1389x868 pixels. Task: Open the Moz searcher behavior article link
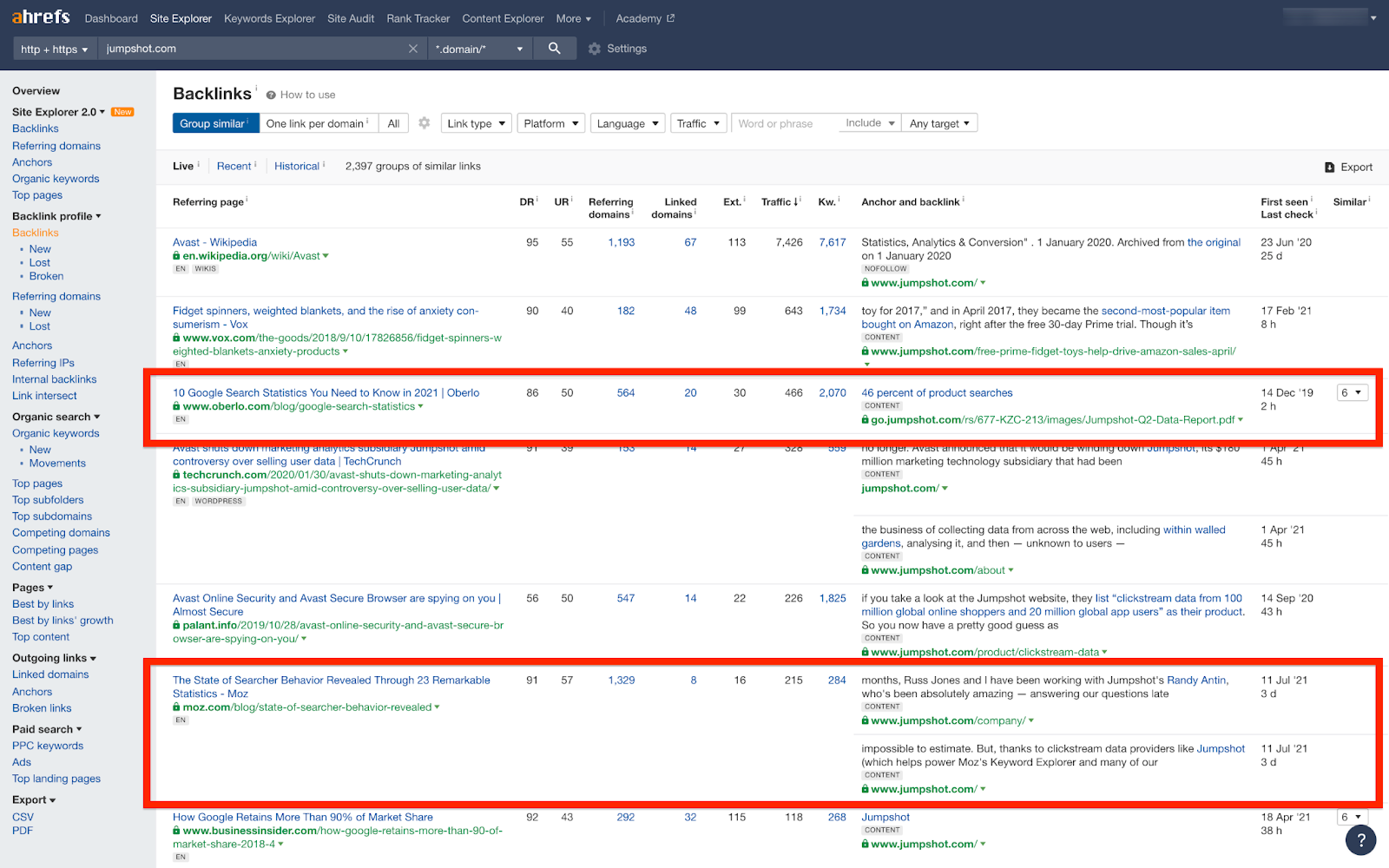[331, 687]
